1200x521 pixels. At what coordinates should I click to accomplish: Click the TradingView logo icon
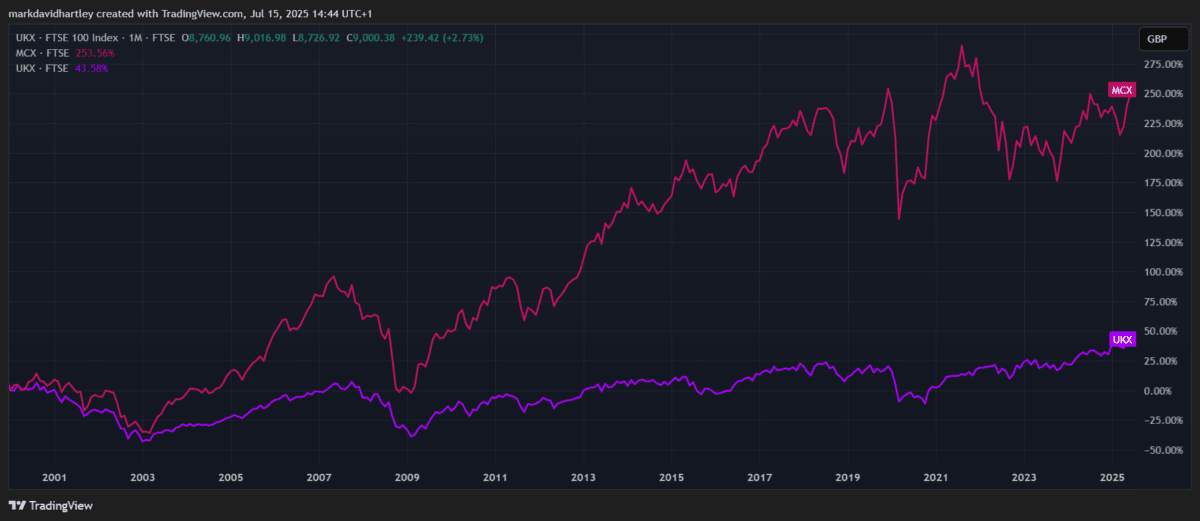(17, 505)
